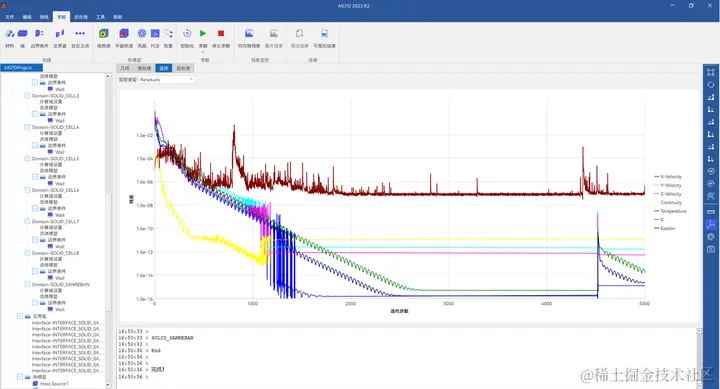Viewport: 720px width, 389px height.
Task: Select the AICFDProject panel tab
Action: coord(21,68)
